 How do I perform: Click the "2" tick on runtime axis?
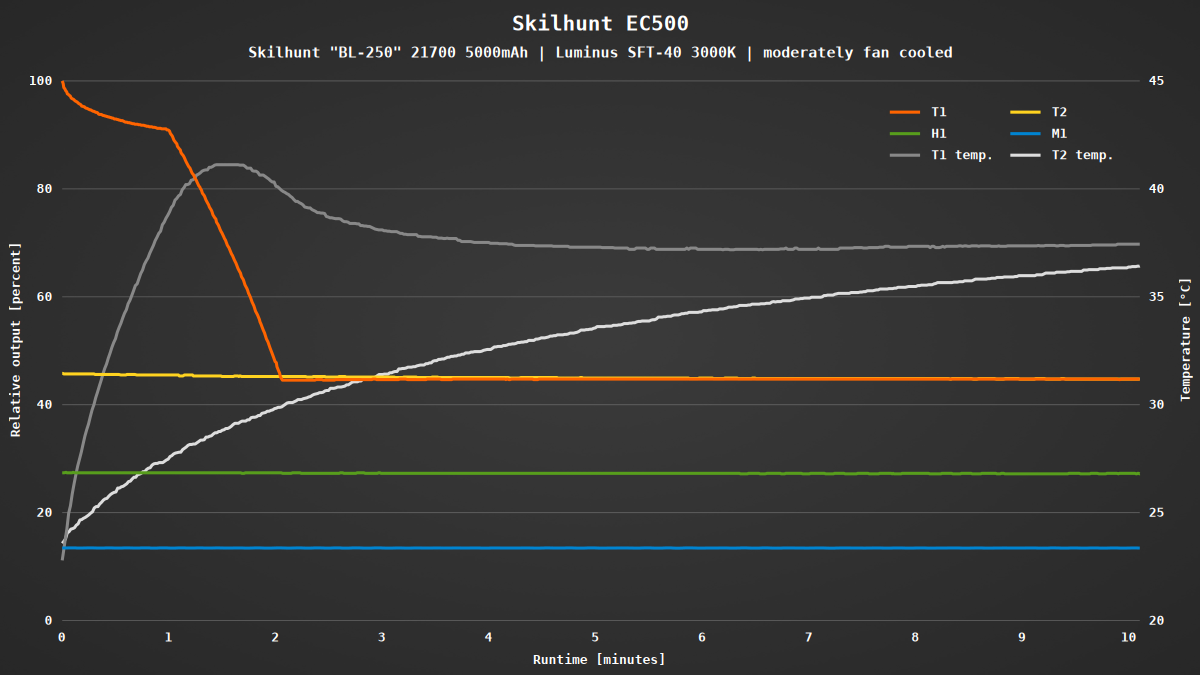[x=275, y=637]
